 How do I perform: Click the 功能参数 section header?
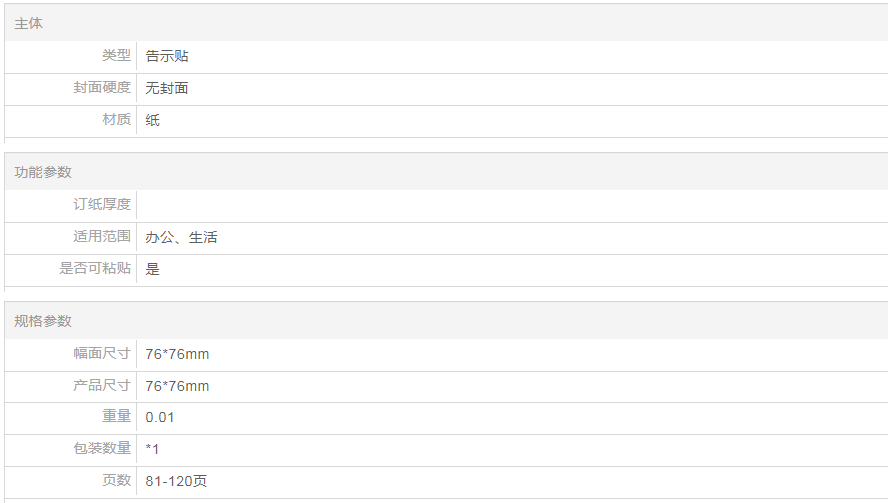[x=43, y=172]
